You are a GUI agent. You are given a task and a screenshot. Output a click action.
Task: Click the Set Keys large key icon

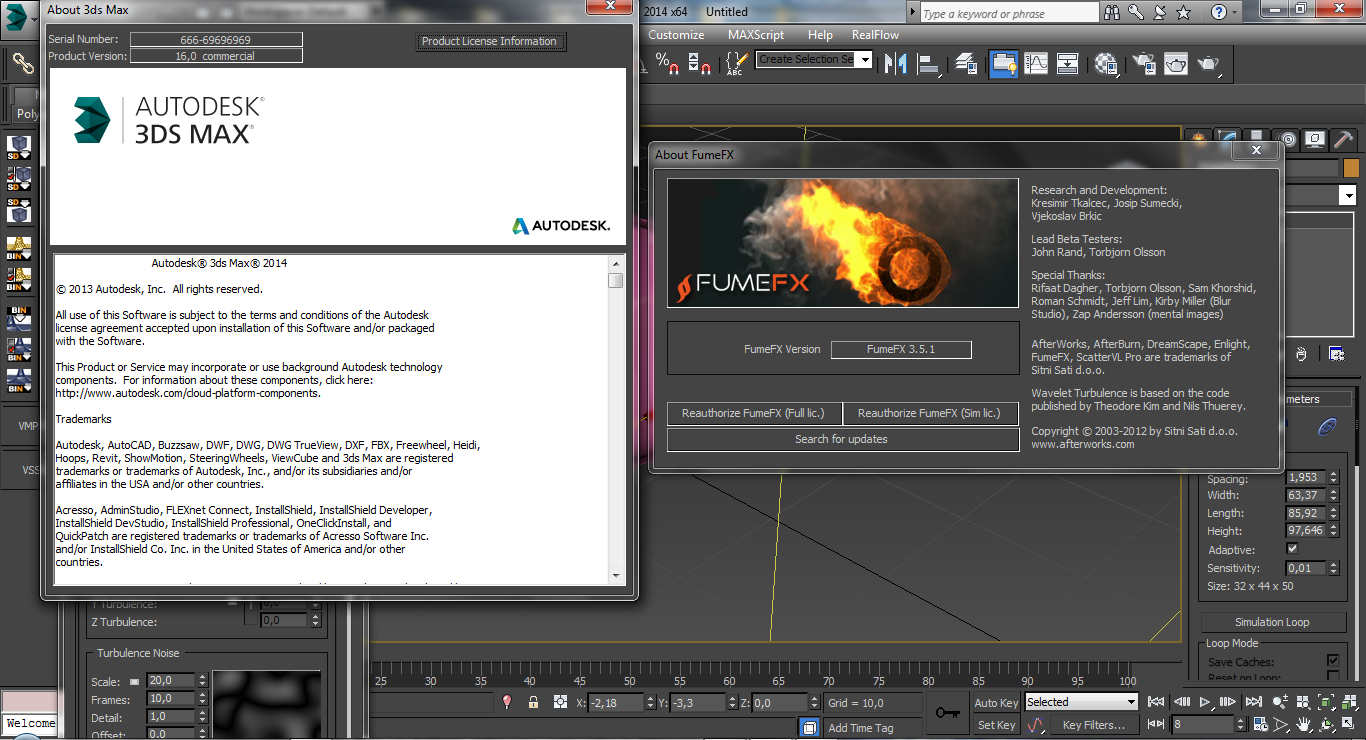pyautogui.click(x=946, y=713)
